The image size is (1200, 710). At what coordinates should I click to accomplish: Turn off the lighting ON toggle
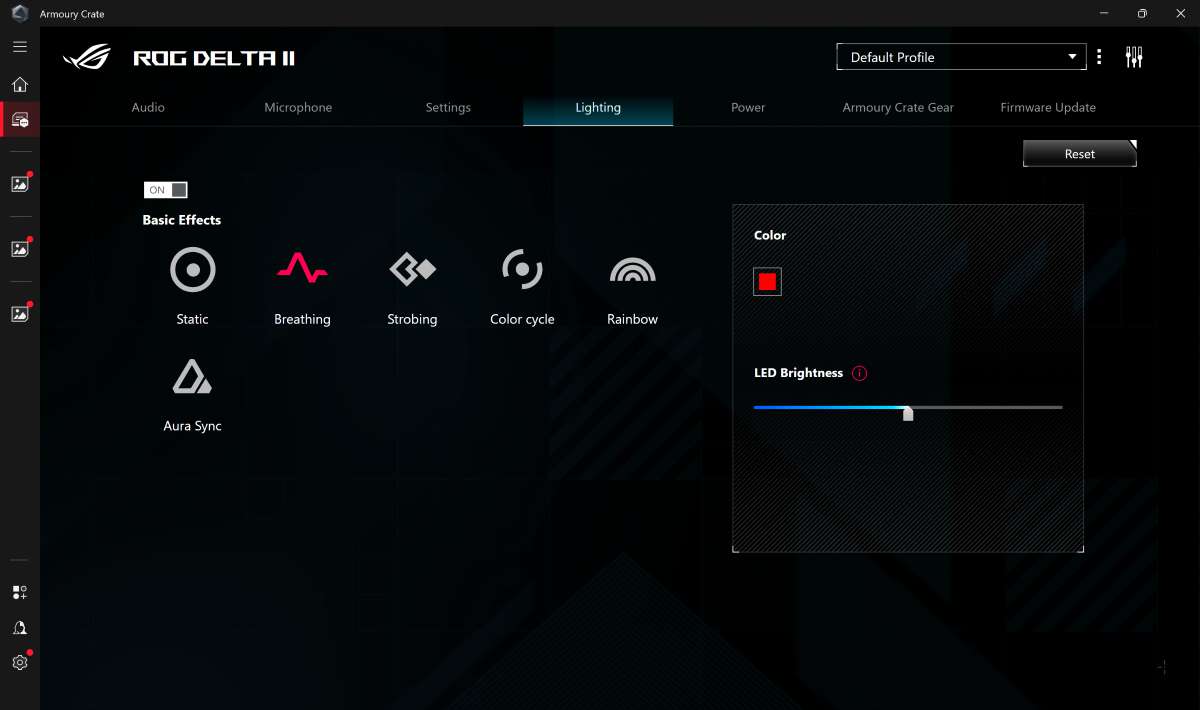166,190
